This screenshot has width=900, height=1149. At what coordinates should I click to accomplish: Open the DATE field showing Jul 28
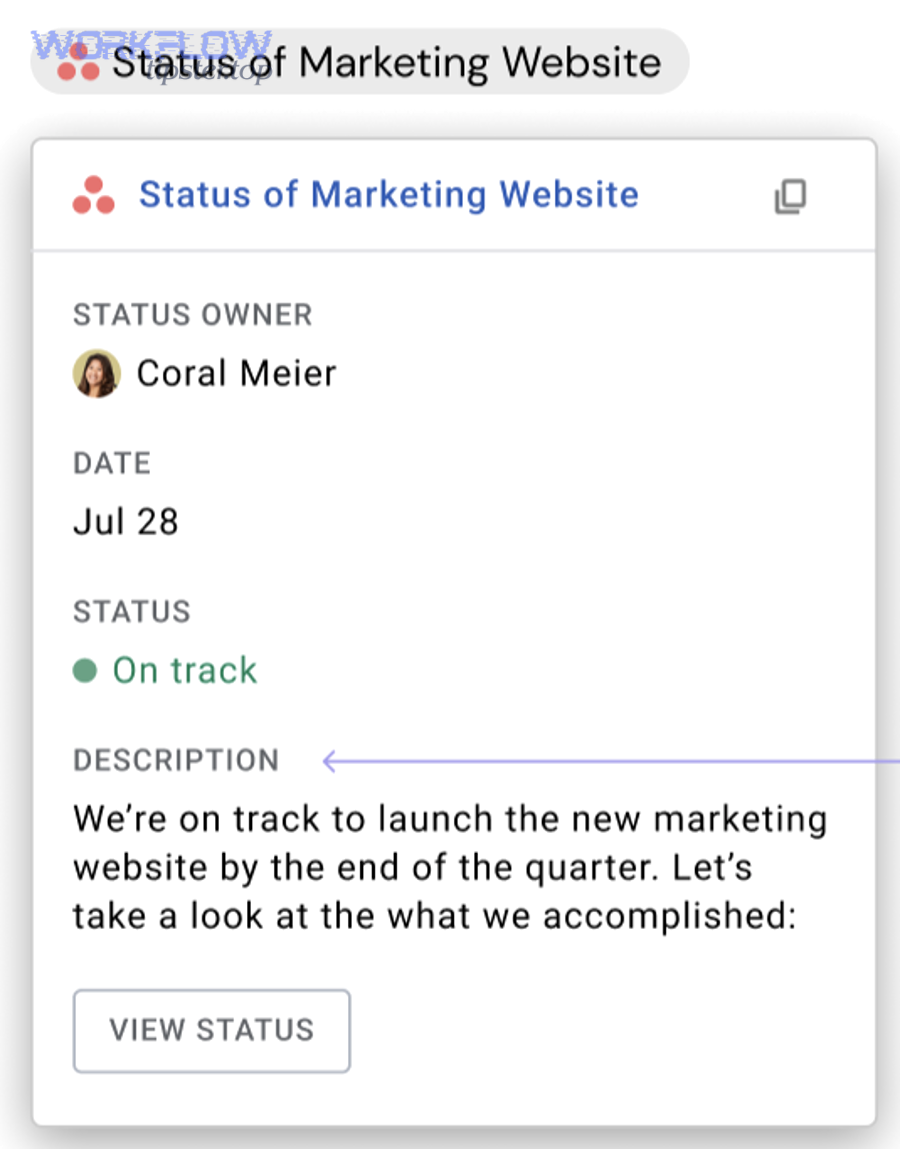pos(124,520)
